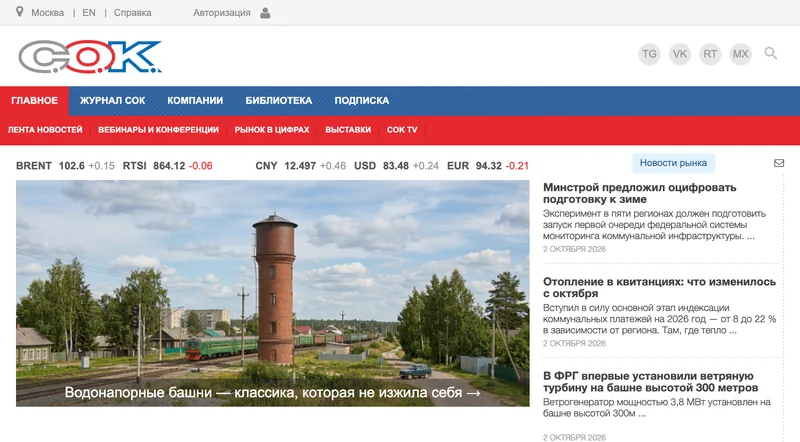
Task: Open headline 'Отопление в квитанциях: что изменилось'
Action: point(659,287)
